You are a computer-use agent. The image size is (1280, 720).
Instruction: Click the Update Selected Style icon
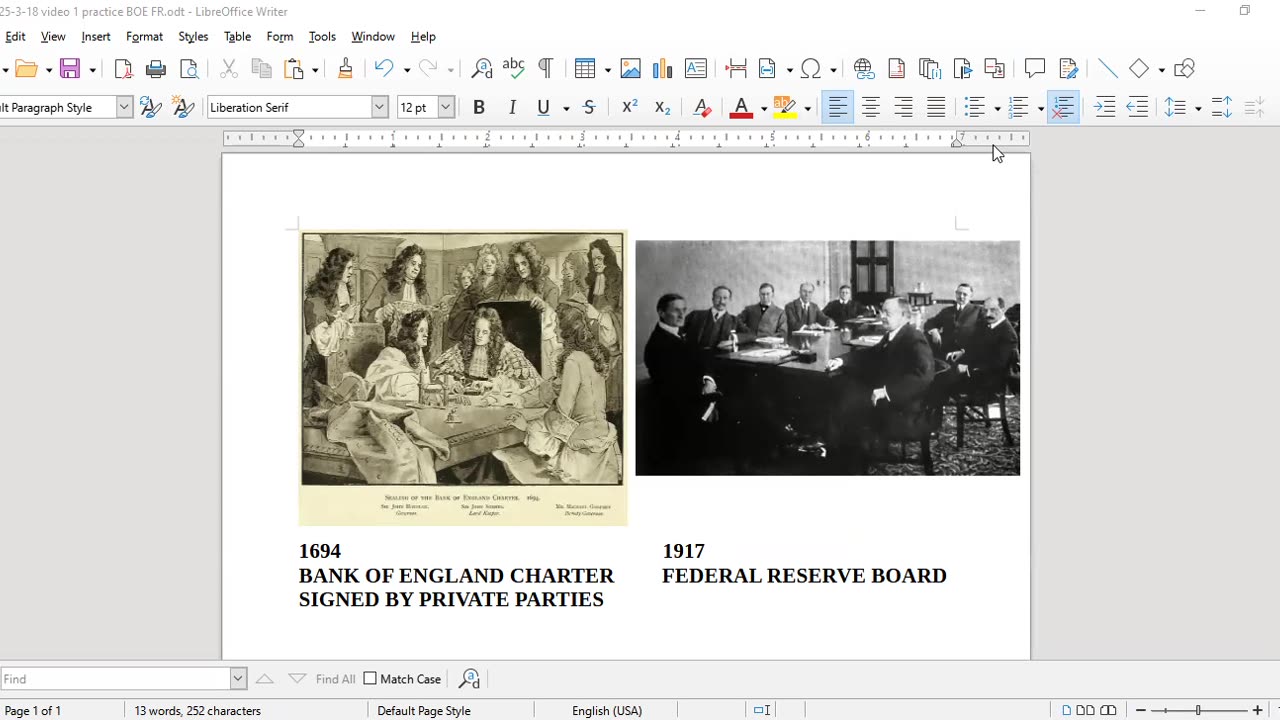click(151, 108)
